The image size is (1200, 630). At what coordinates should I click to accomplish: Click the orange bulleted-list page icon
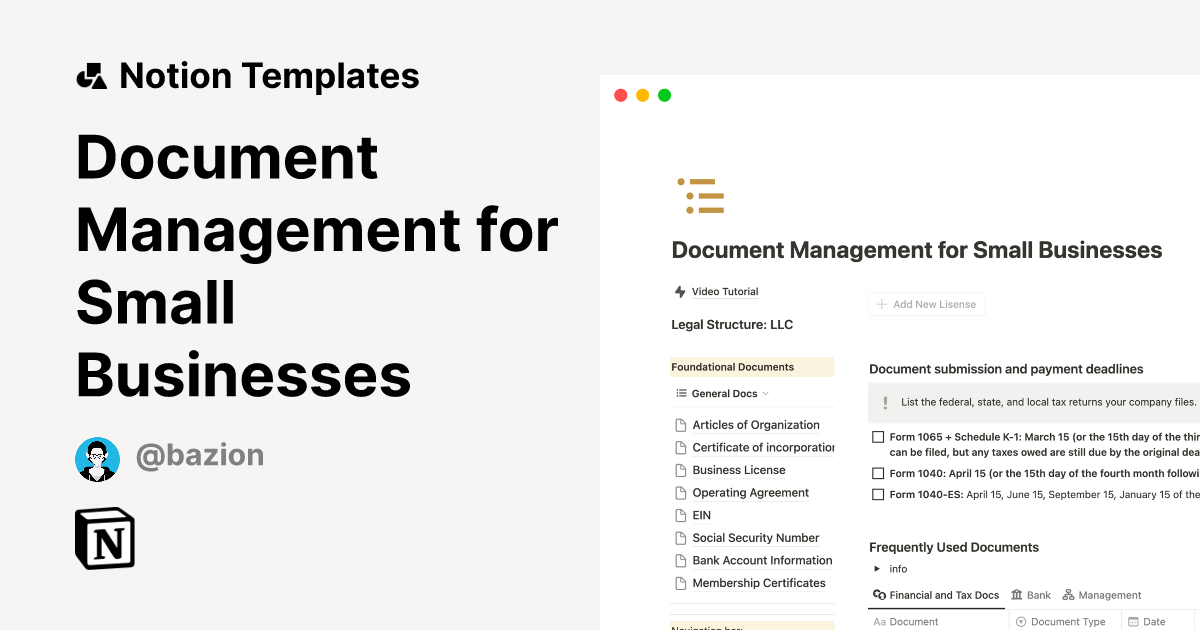click(x=701, y=196)
